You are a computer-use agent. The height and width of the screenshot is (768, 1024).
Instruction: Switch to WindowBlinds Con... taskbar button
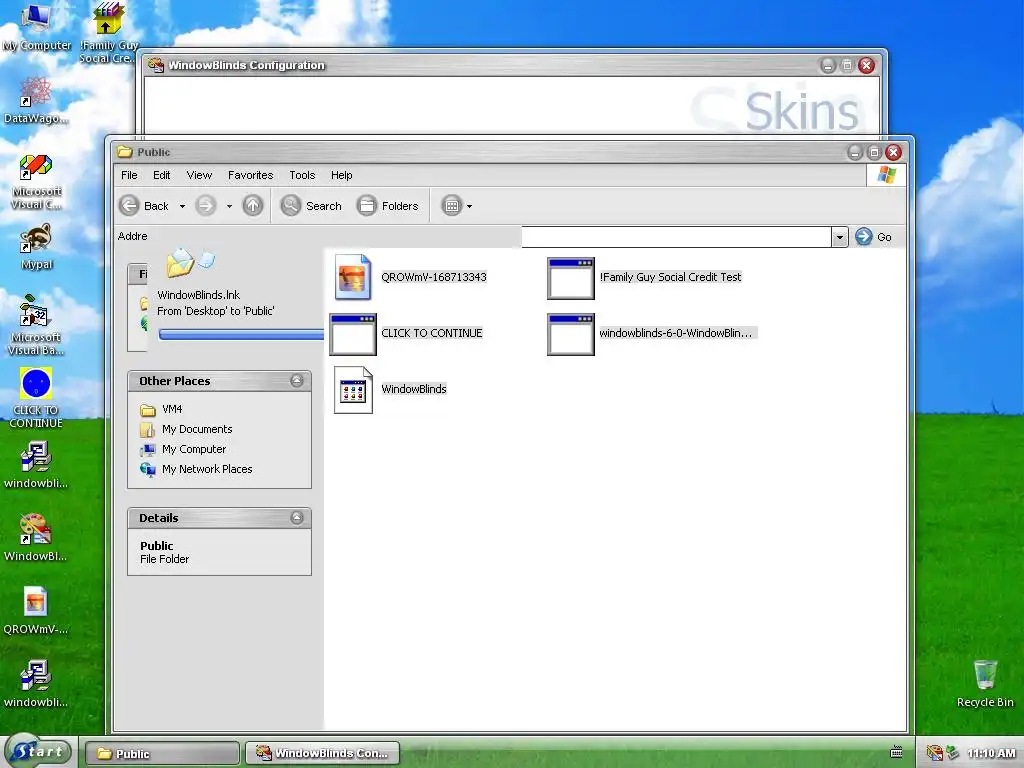(x=323, y=753)
